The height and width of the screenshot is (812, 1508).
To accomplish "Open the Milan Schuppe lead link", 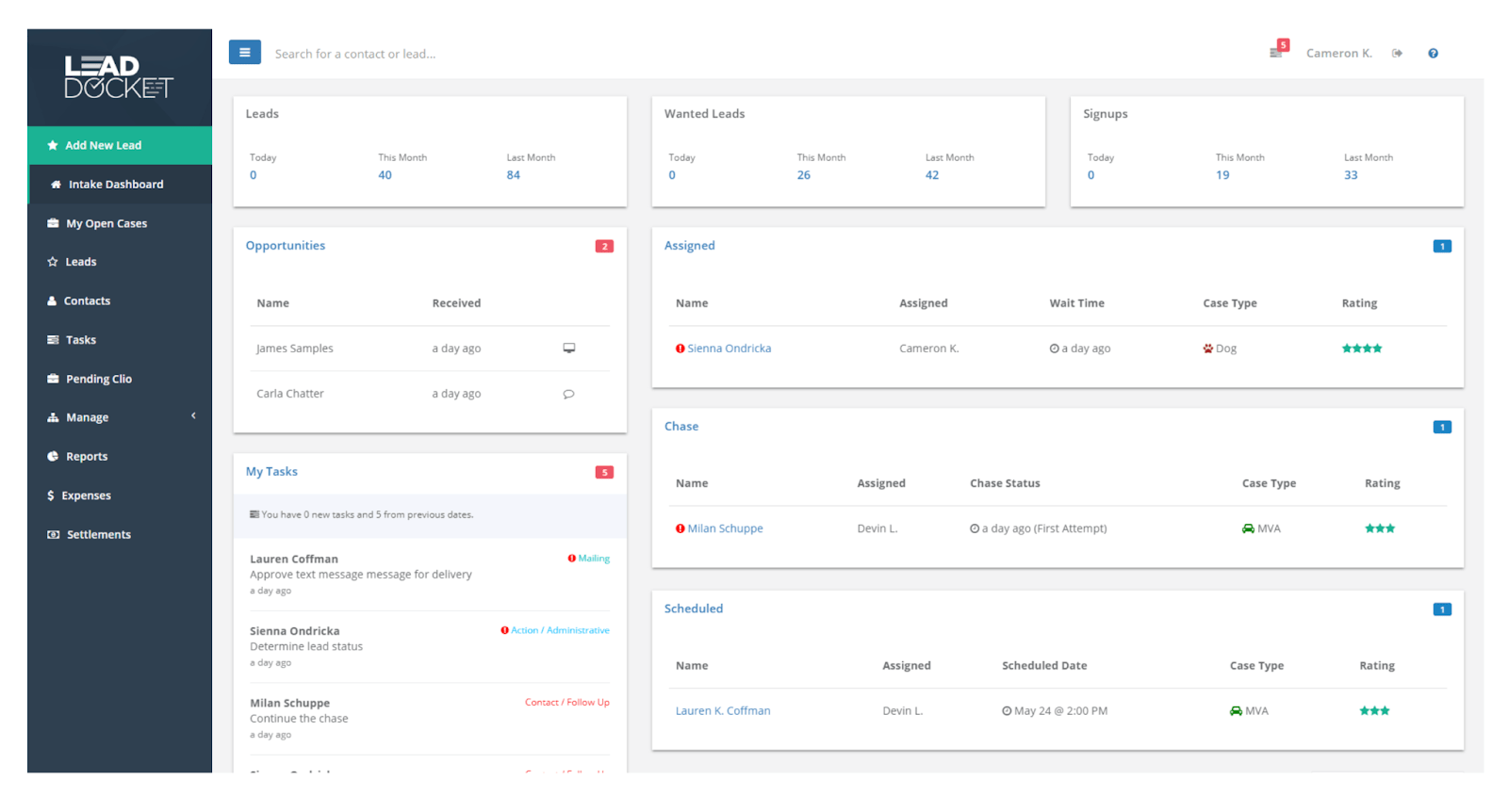I will pos(725,528).
